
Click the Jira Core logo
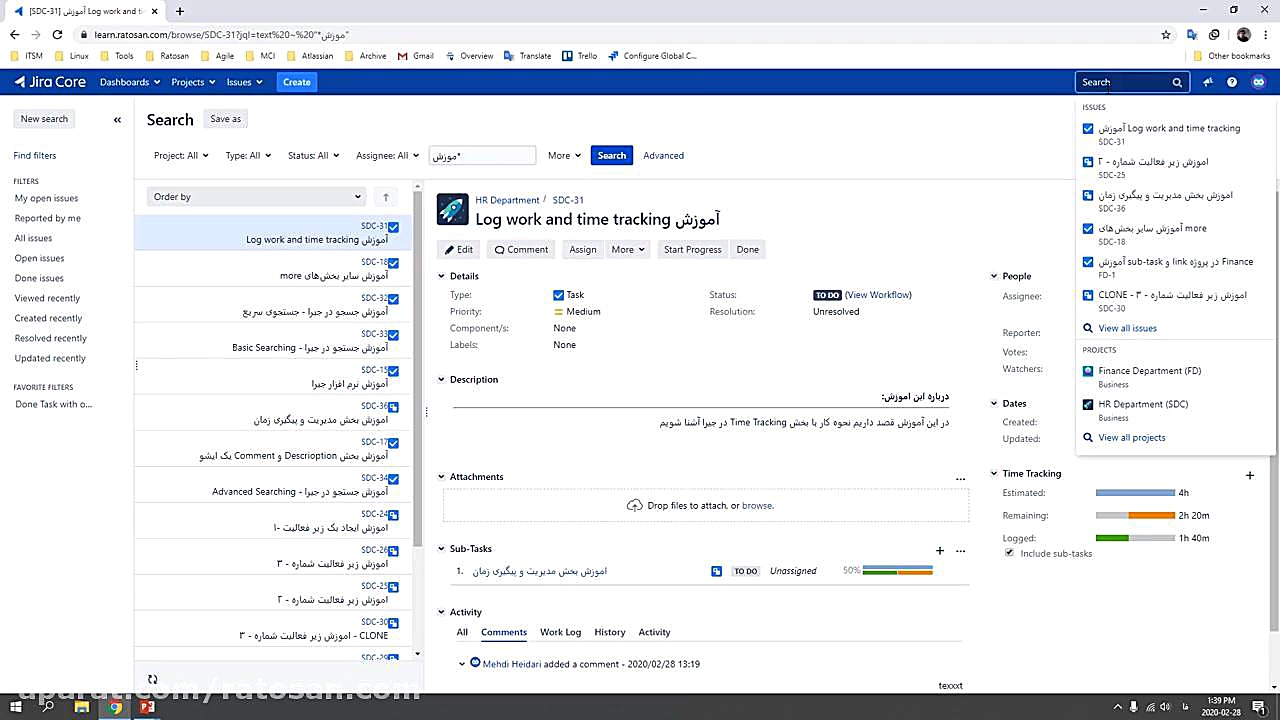coord(50,82)
